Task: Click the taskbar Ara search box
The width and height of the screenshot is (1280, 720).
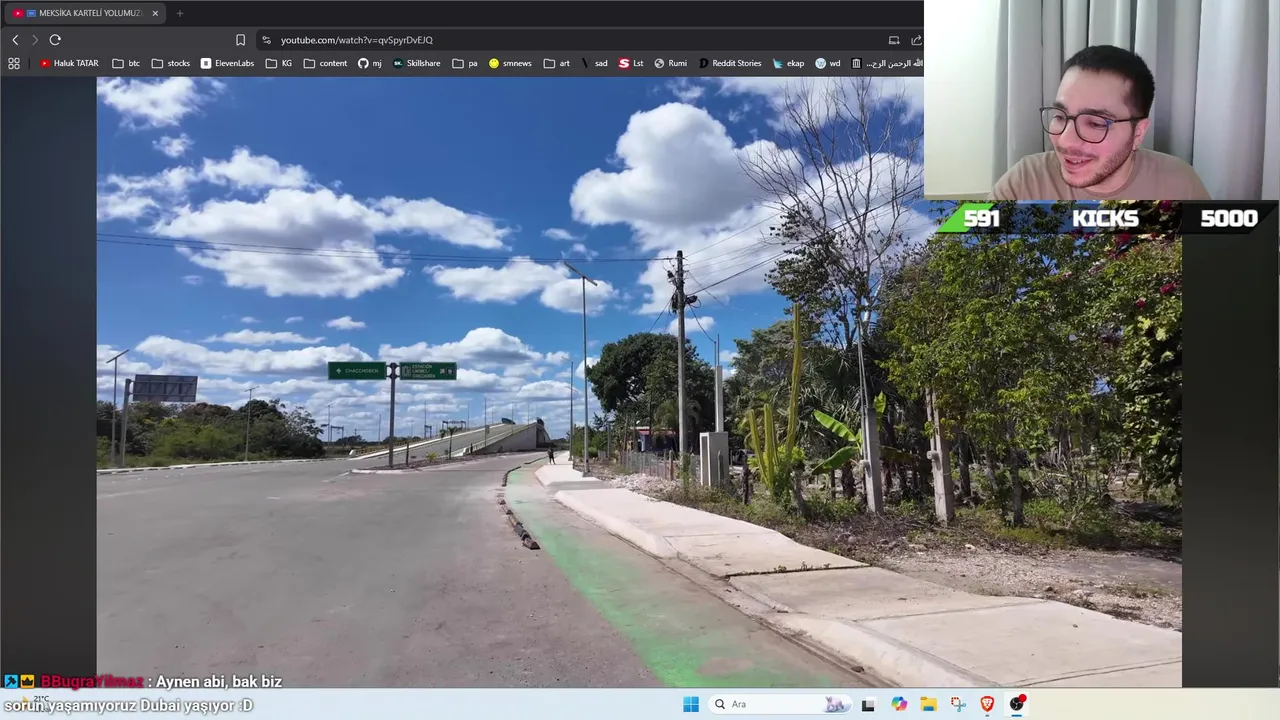Action: coord(780,704)
